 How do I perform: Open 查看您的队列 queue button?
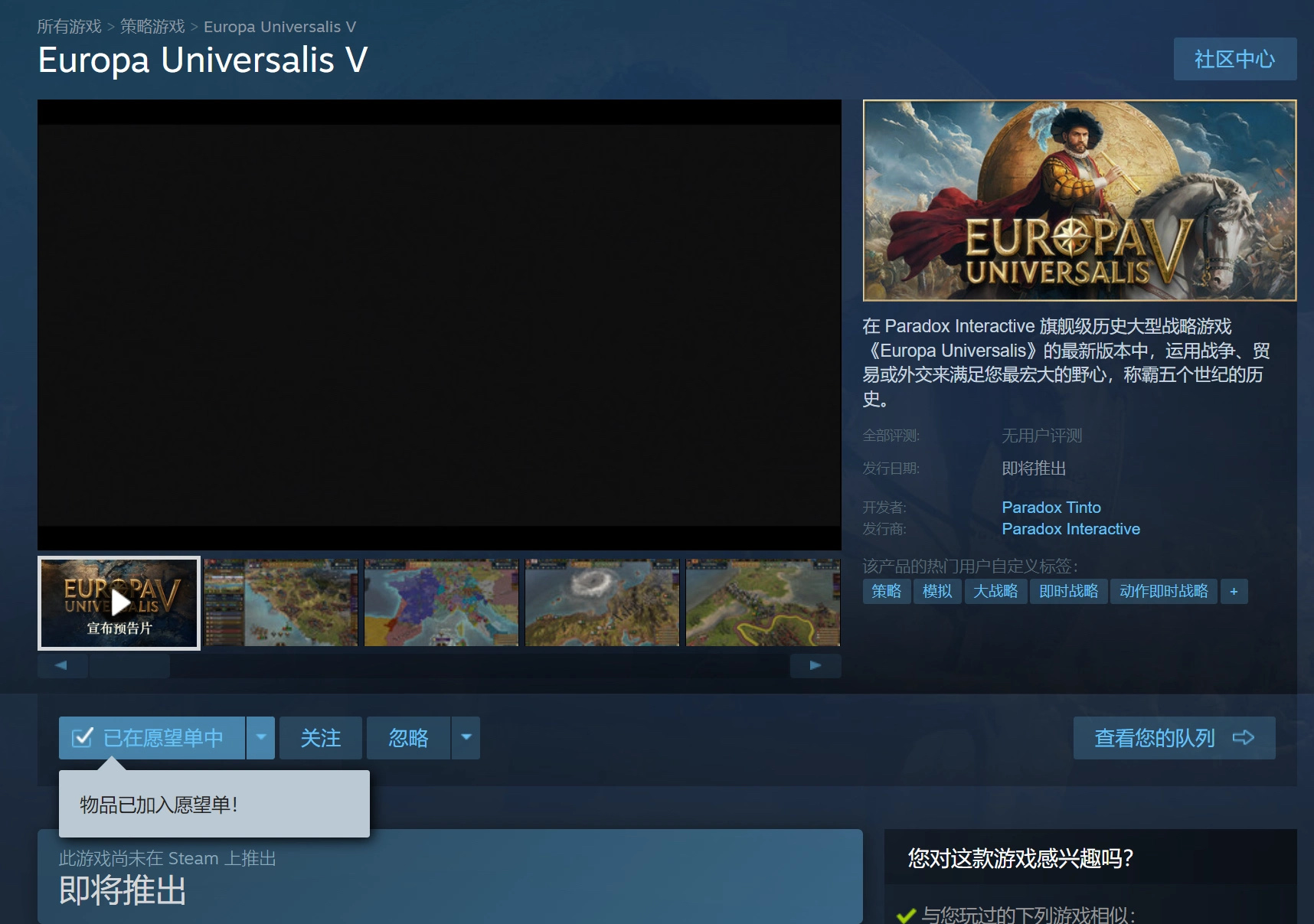click(1174, 738)
